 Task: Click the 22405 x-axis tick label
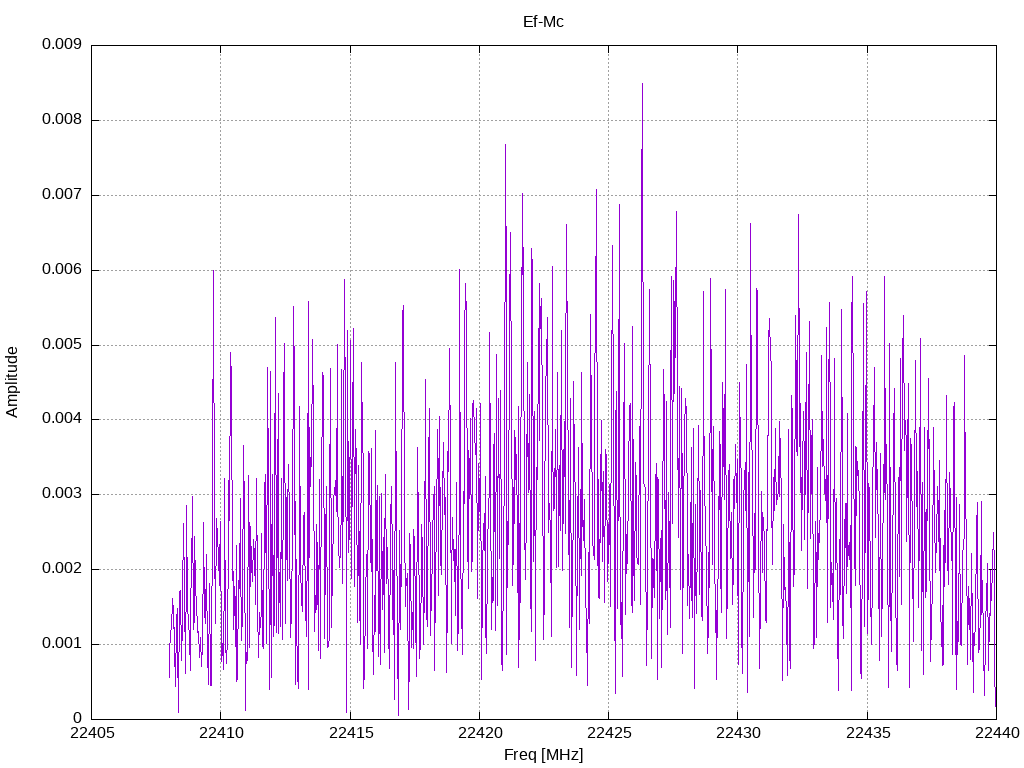point(92,733)
